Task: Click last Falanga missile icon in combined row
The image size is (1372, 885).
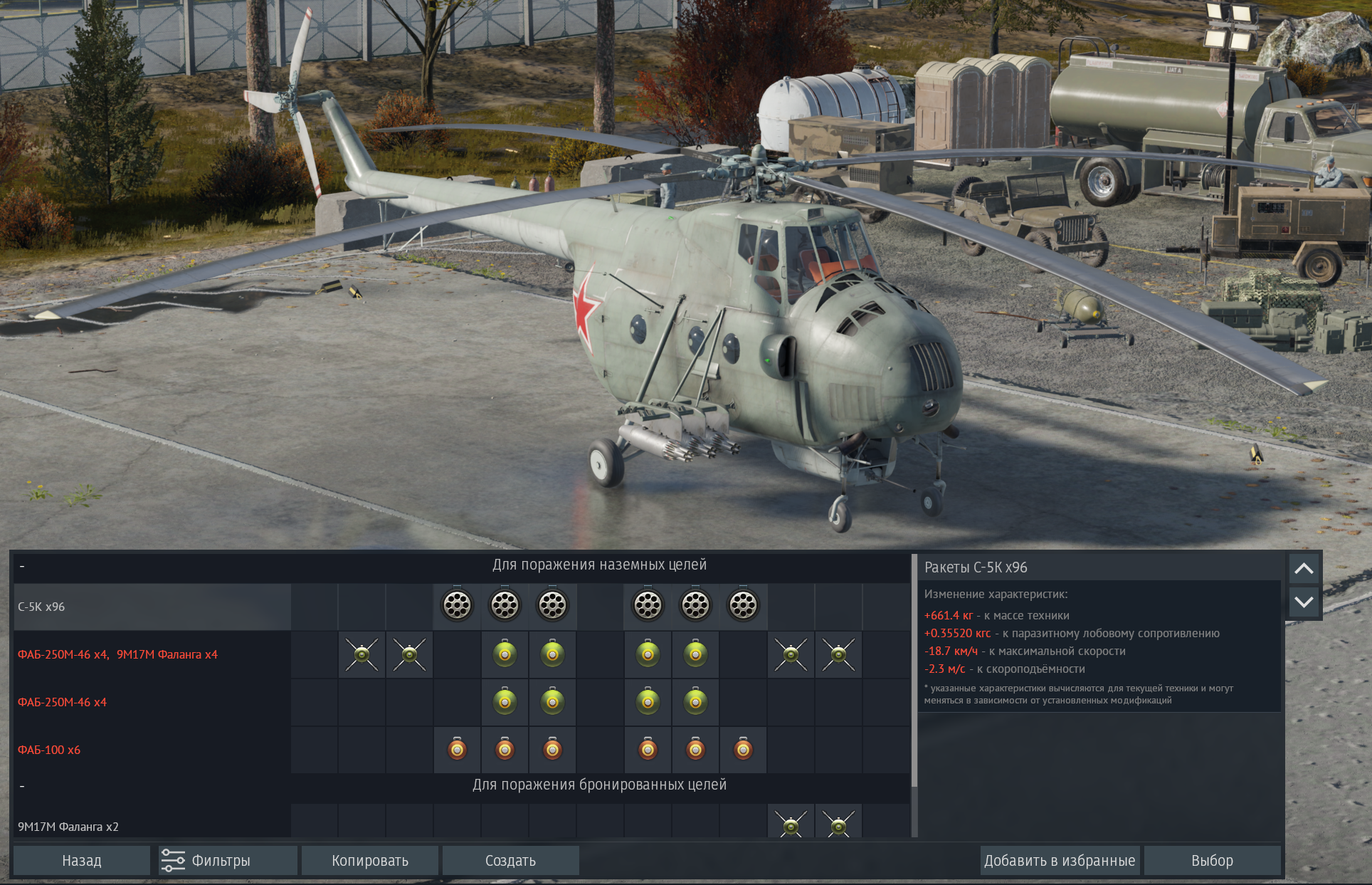Action: coord(838,654)
